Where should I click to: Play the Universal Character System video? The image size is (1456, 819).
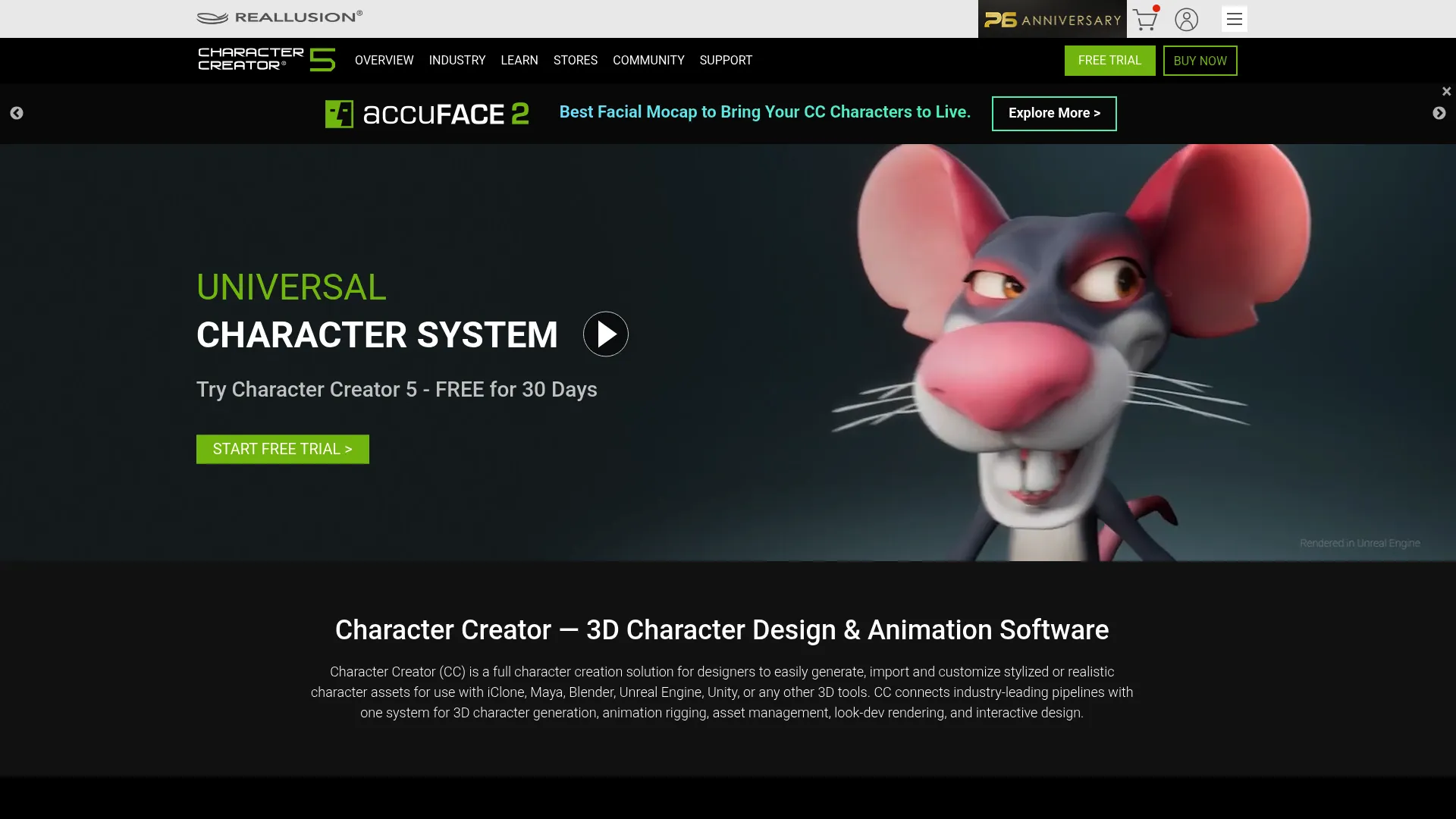(x=606, y=334)
